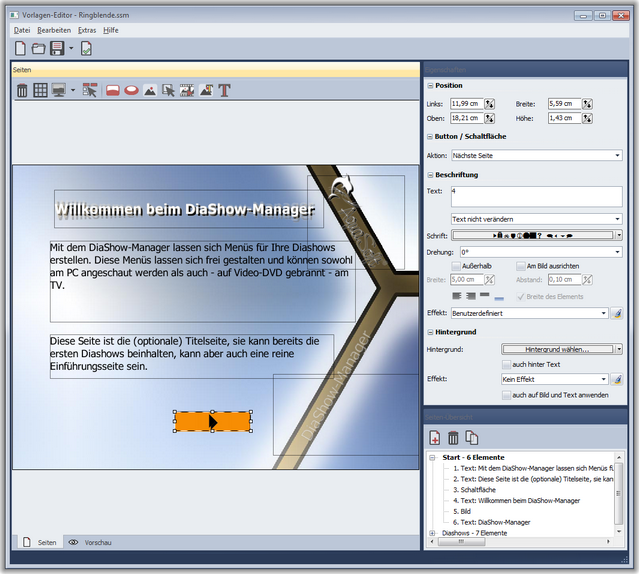This screenshot has height=574, width=639.
Task: Check 'Am Bild ausrichten' option
Action: coord(520,266)
